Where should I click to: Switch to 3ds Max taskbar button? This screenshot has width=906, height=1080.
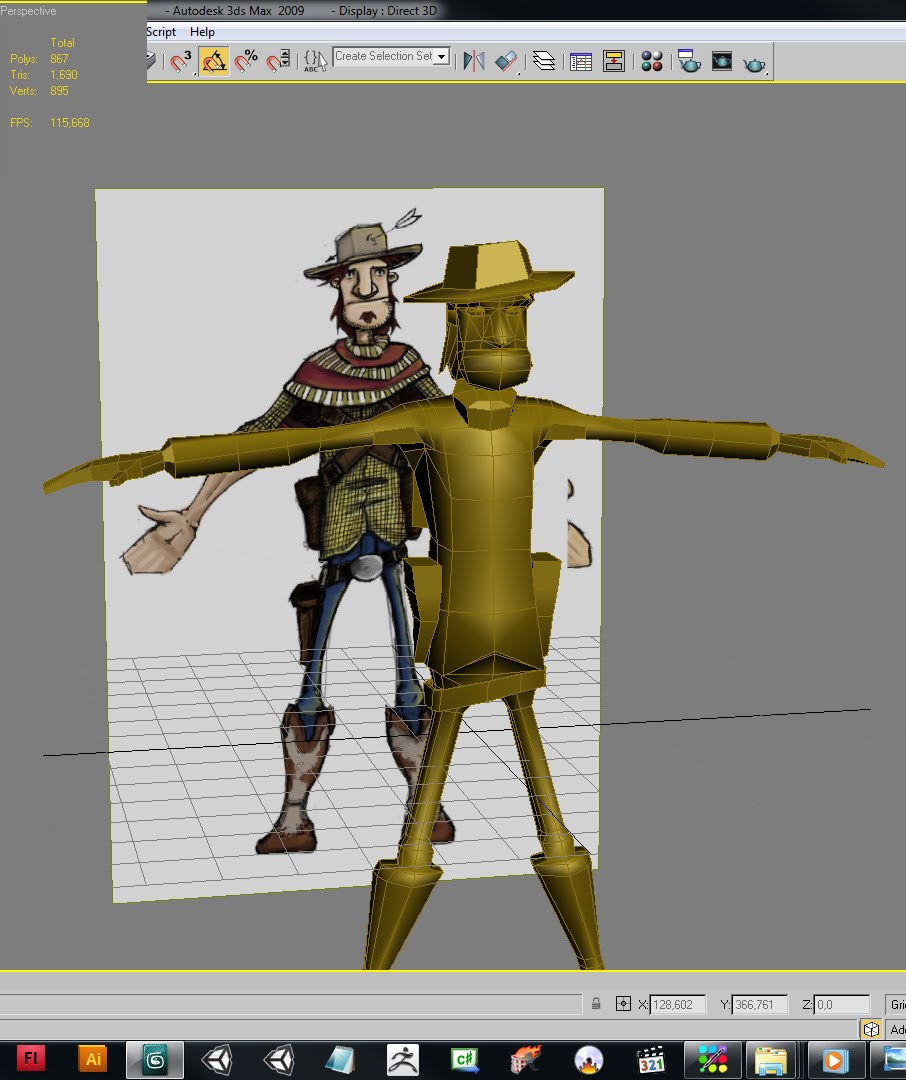point(155,1059)
